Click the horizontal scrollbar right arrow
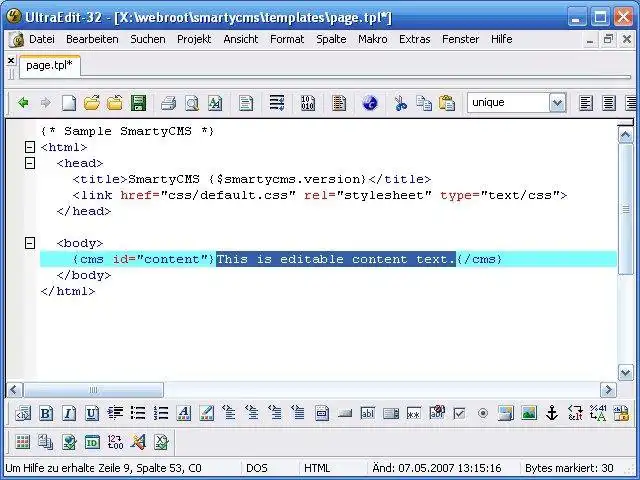The width and height of the screenshot is (640, 480). [608, 390]
